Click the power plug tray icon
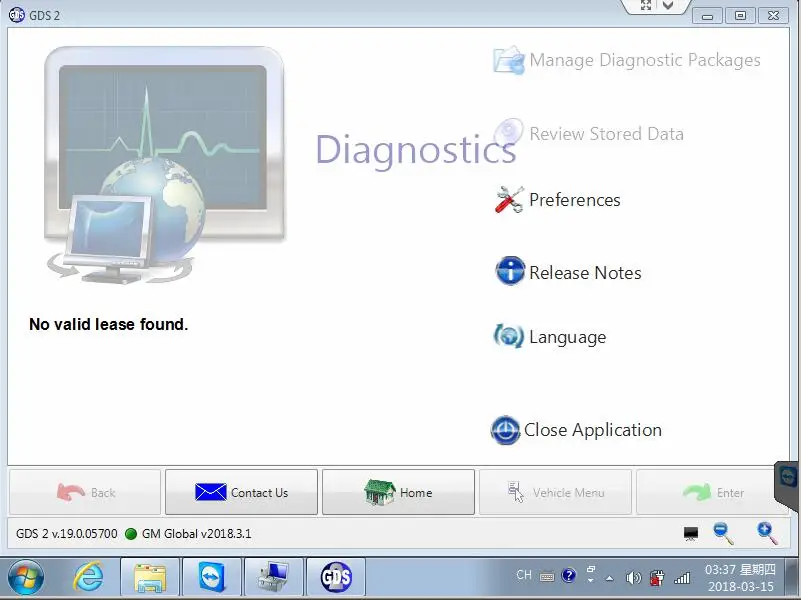Image resolution: width=801 pixels, height=600 pixels. (x=657, y=578)
